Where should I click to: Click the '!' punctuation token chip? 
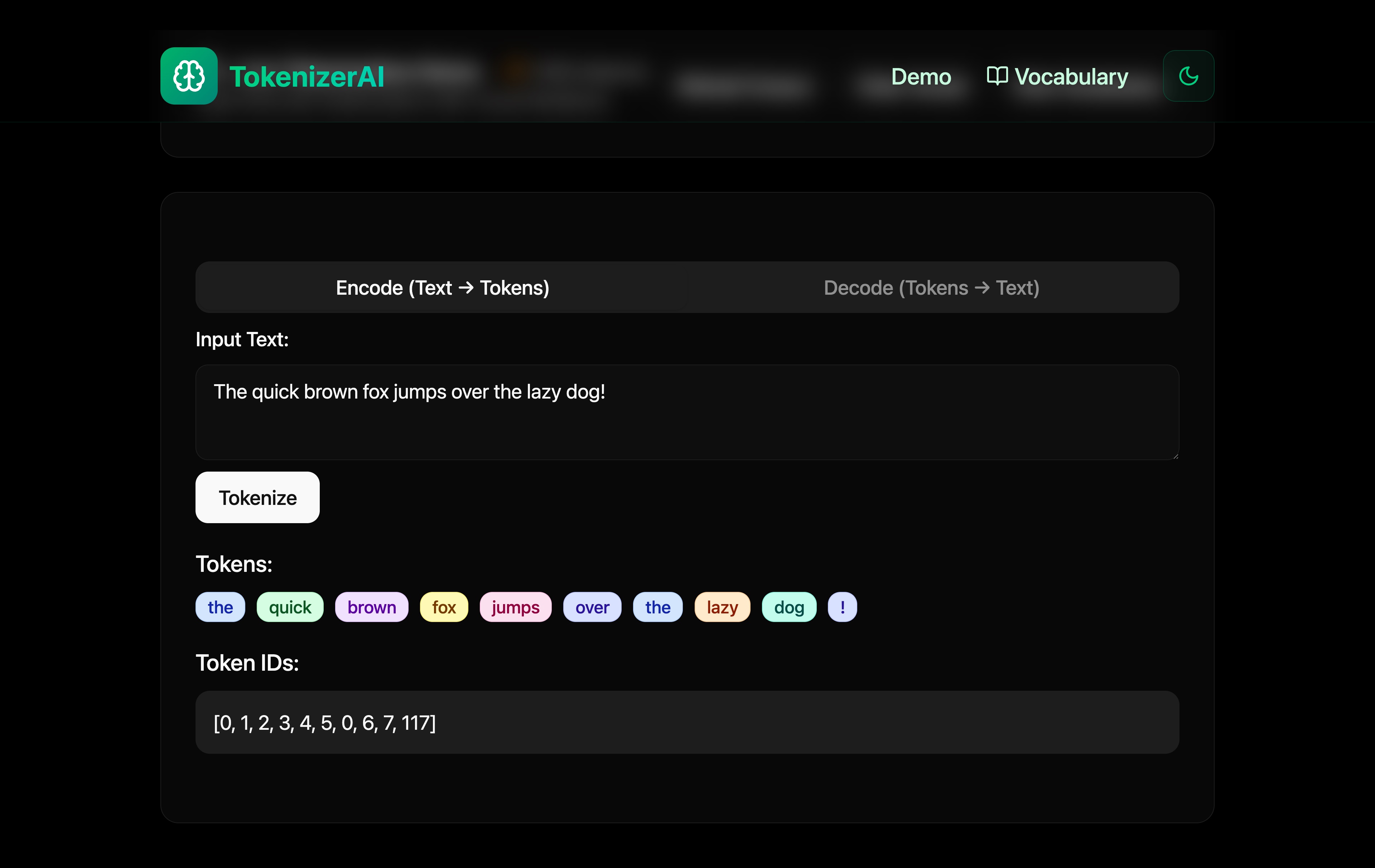coord(842,607)
